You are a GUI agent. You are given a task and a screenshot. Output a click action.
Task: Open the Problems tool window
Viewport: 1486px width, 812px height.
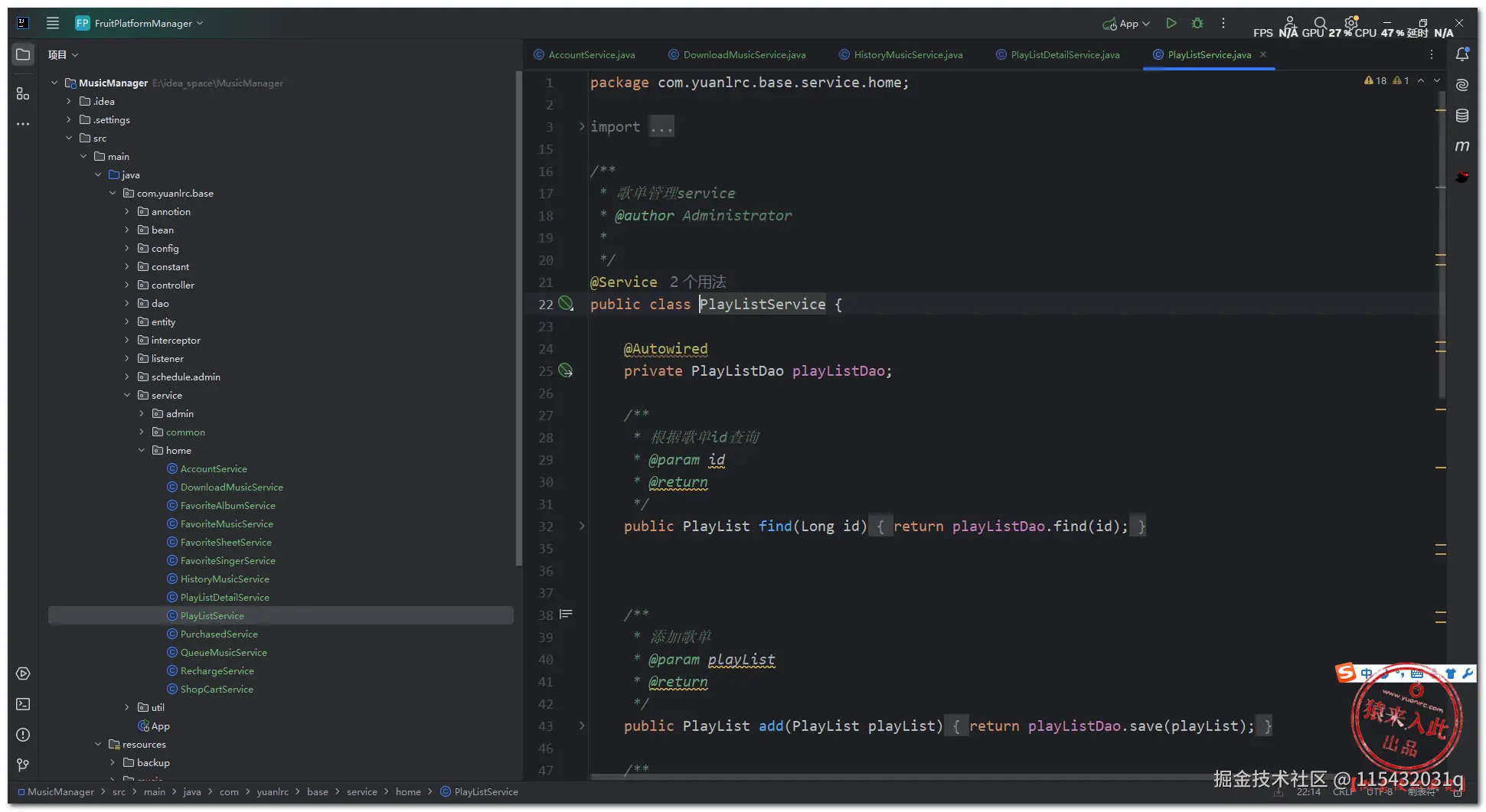pyautogui.click(x=23, y=735)
